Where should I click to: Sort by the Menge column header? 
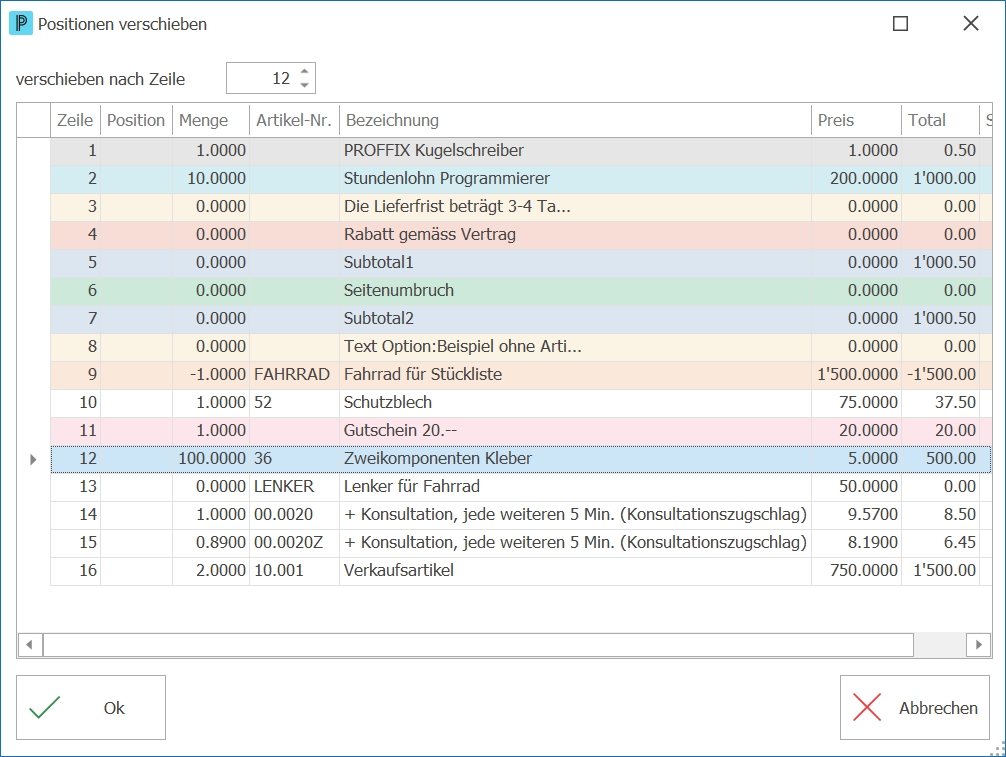point(210,120)
